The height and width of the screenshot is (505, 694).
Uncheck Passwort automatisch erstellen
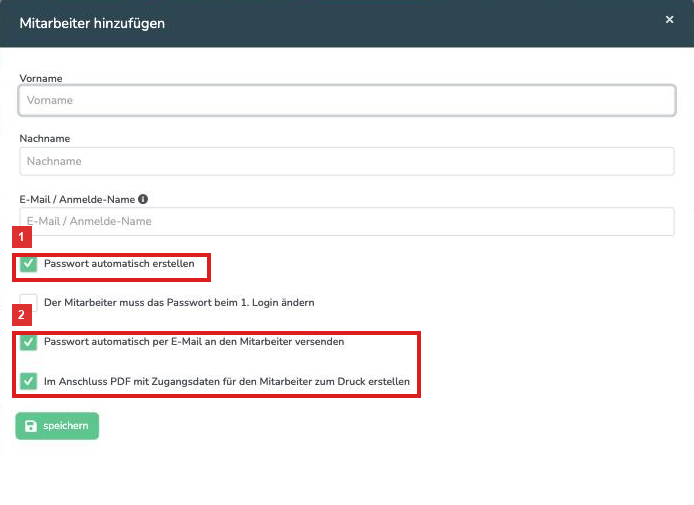pos(28,264)
